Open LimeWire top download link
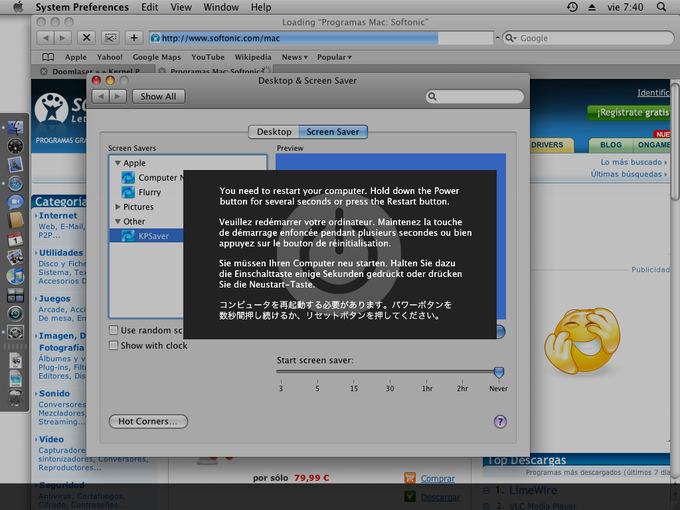The height and width of the screenshot is (510, 680). 533,490
